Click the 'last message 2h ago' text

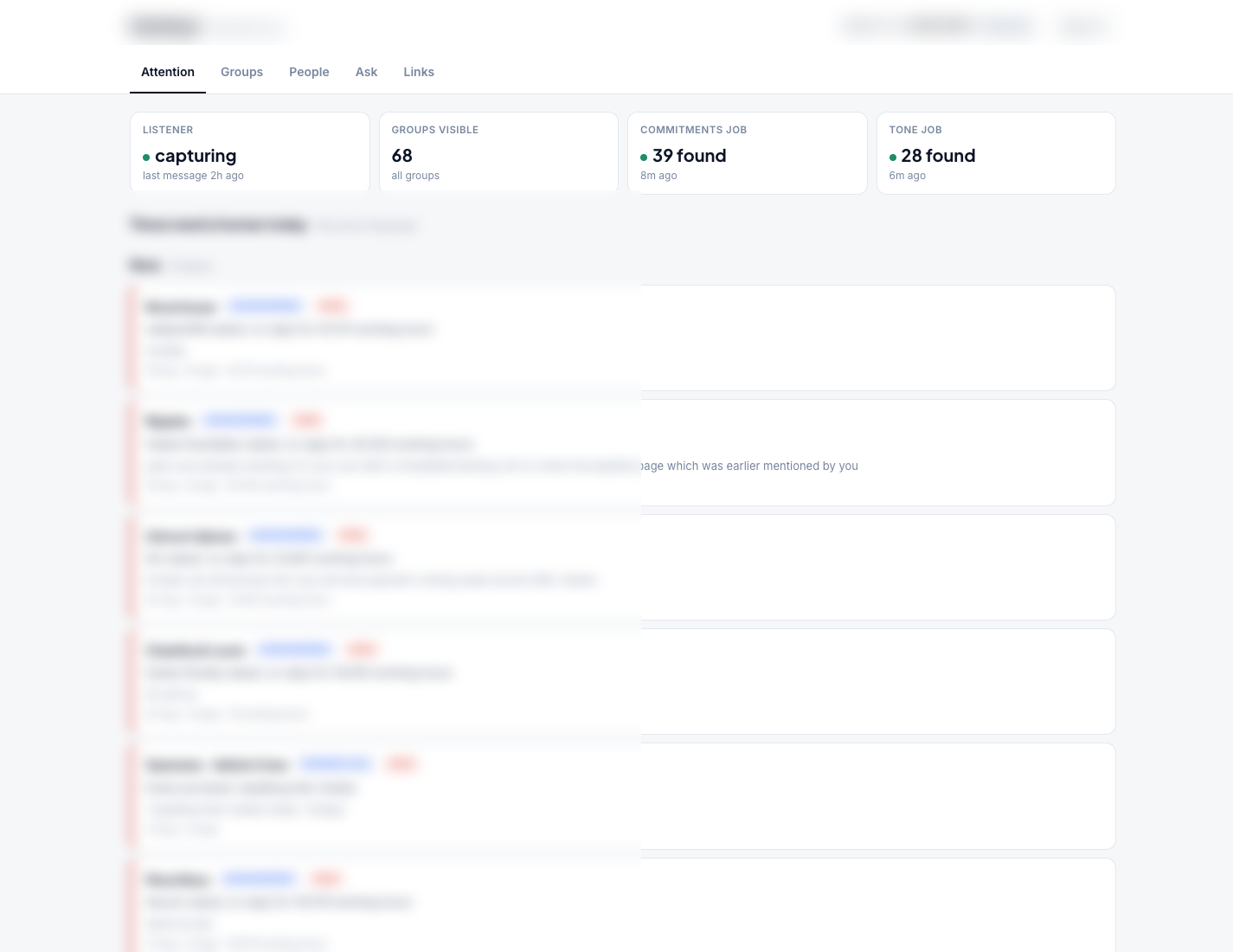tap(193, 176)
